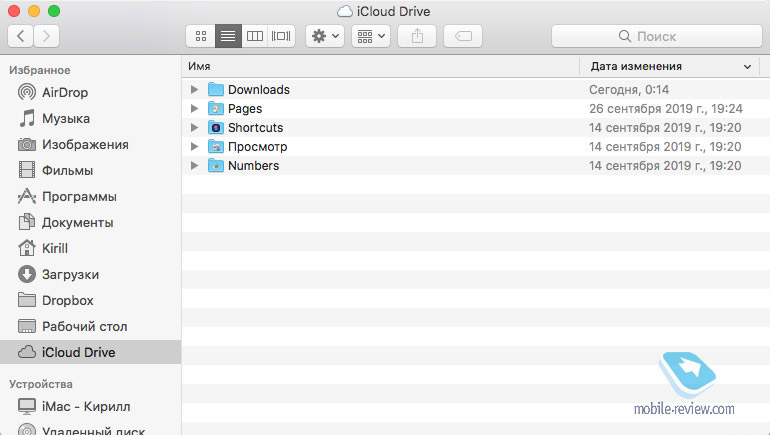Click the download arrow icon for Загрузки
This screenshot has height=437, width=770.
(x=27, y=274)
